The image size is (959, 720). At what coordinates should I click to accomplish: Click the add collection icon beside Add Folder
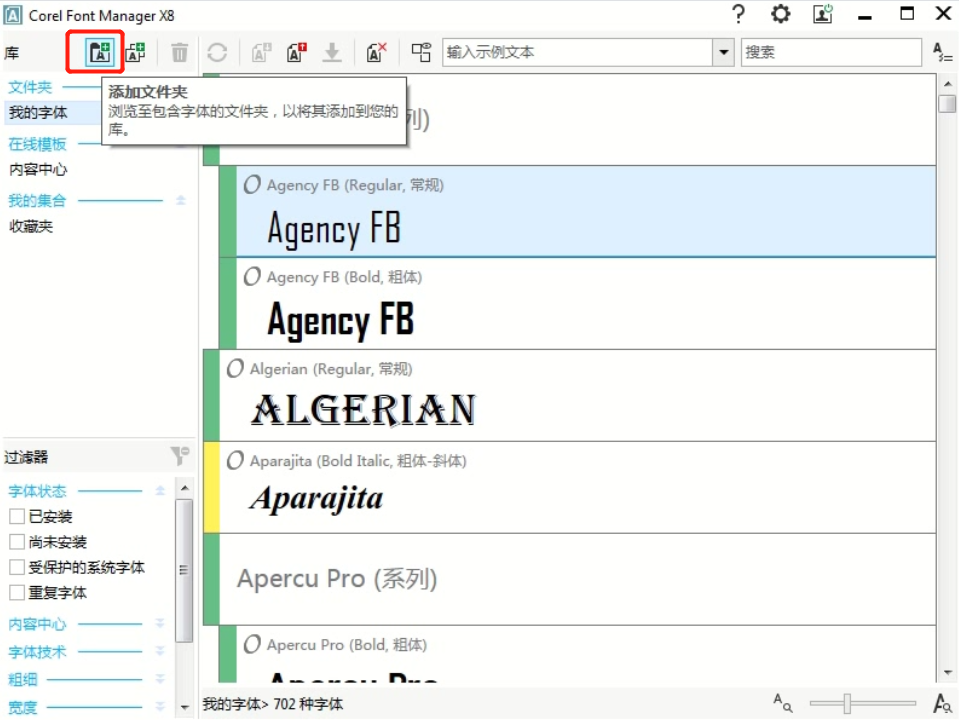[135, 53]
